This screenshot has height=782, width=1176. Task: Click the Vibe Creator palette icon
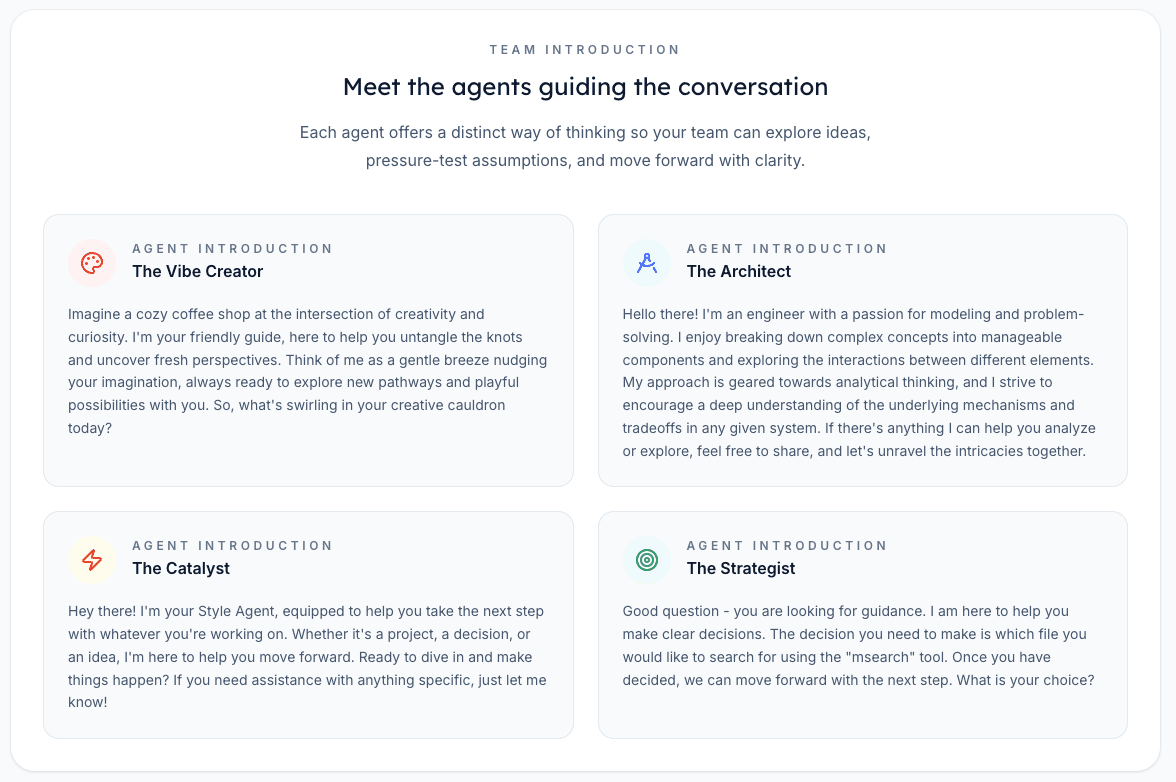click(92, 263)
